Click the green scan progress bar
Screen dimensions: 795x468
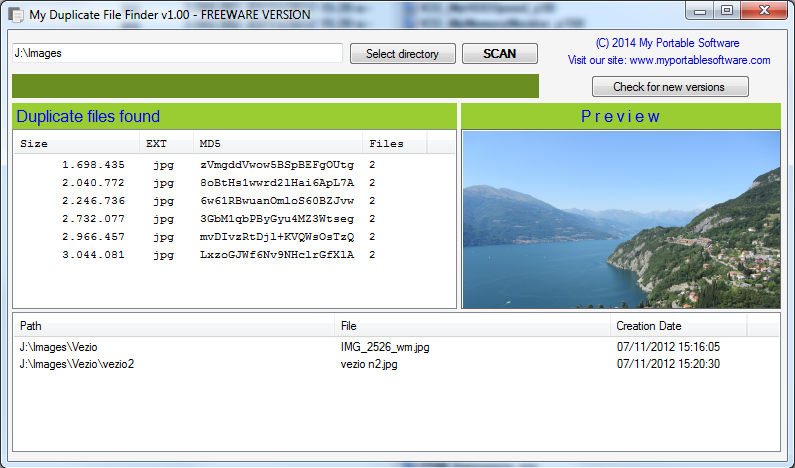click(275, 86)
